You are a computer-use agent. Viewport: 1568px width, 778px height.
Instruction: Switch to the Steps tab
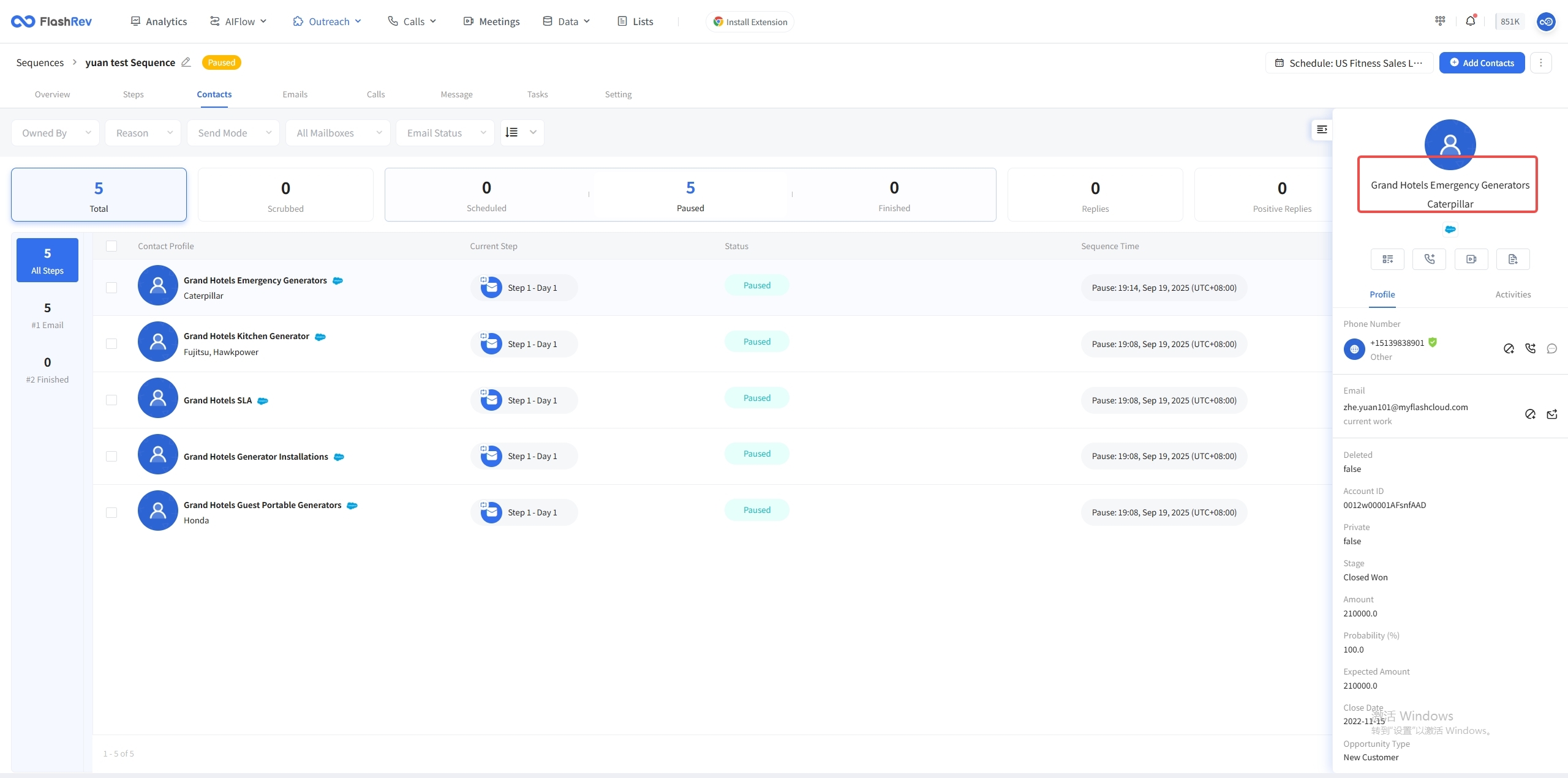click(x=133, y=94)
